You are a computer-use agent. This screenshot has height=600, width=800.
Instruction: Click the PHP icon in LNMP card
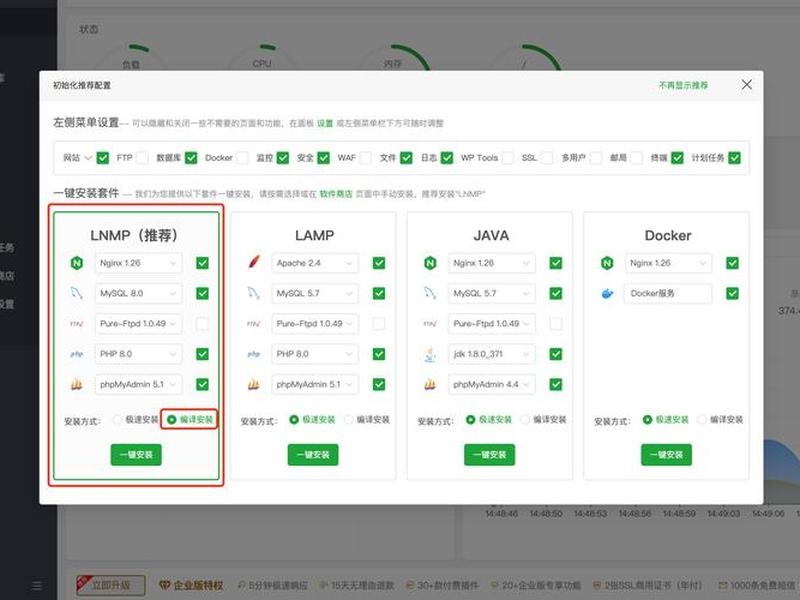[77, 354]
